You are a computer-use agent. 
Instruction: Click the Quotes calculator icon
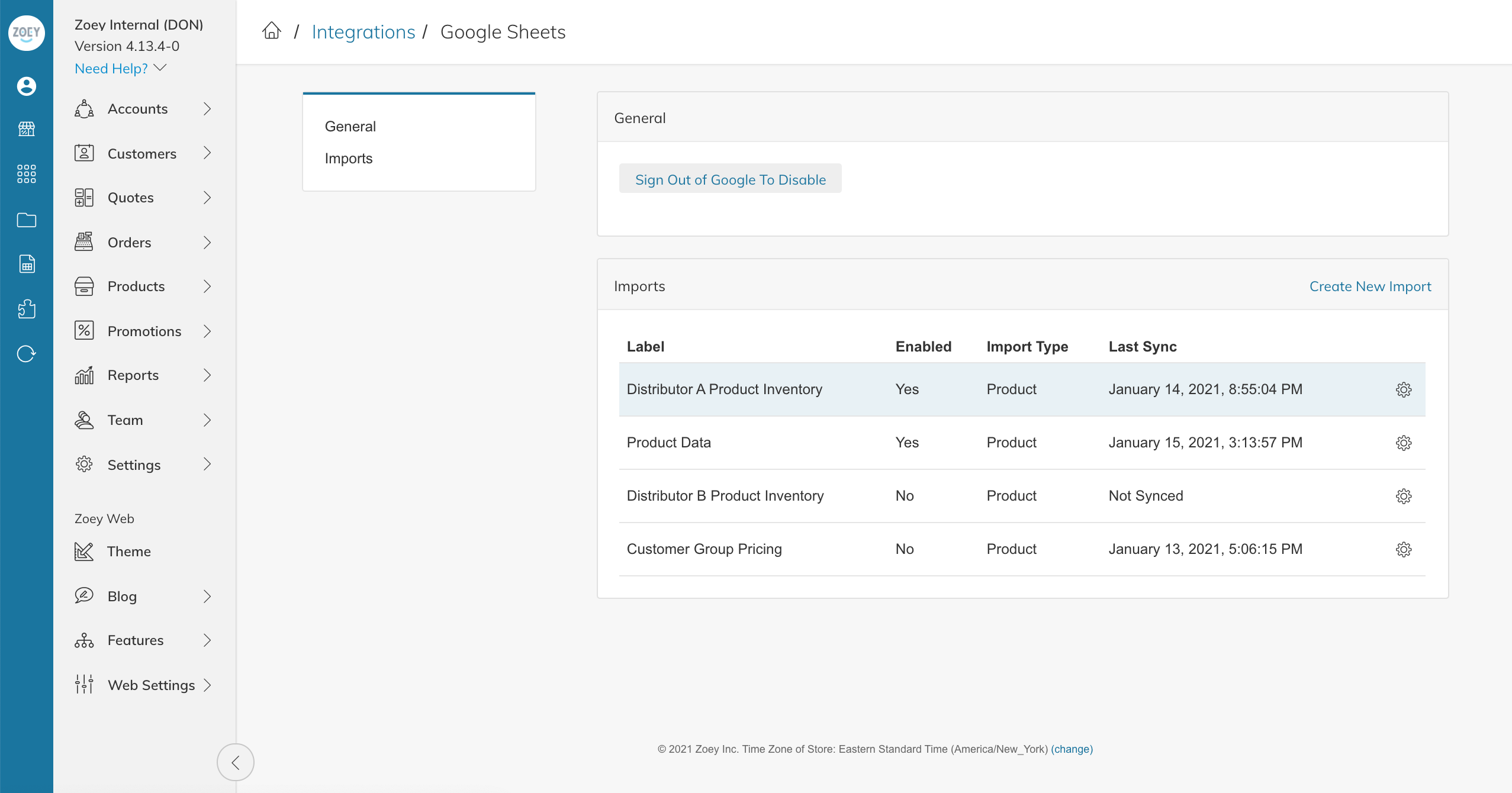tap(84, 198)
